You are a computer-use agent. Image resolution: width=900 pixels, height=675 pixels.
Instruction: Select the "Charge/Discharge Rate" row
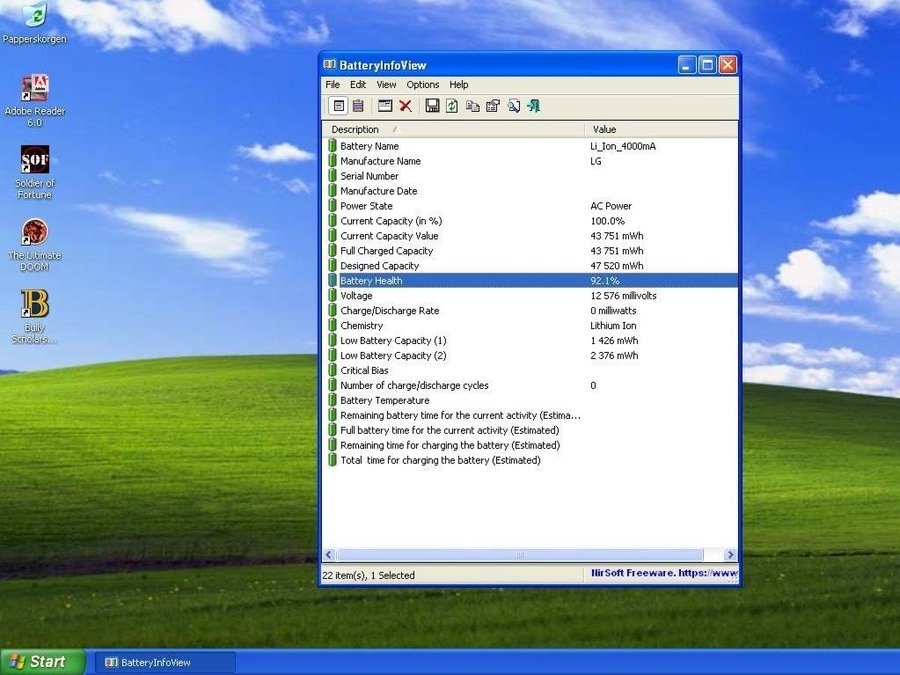coord(530,311)
